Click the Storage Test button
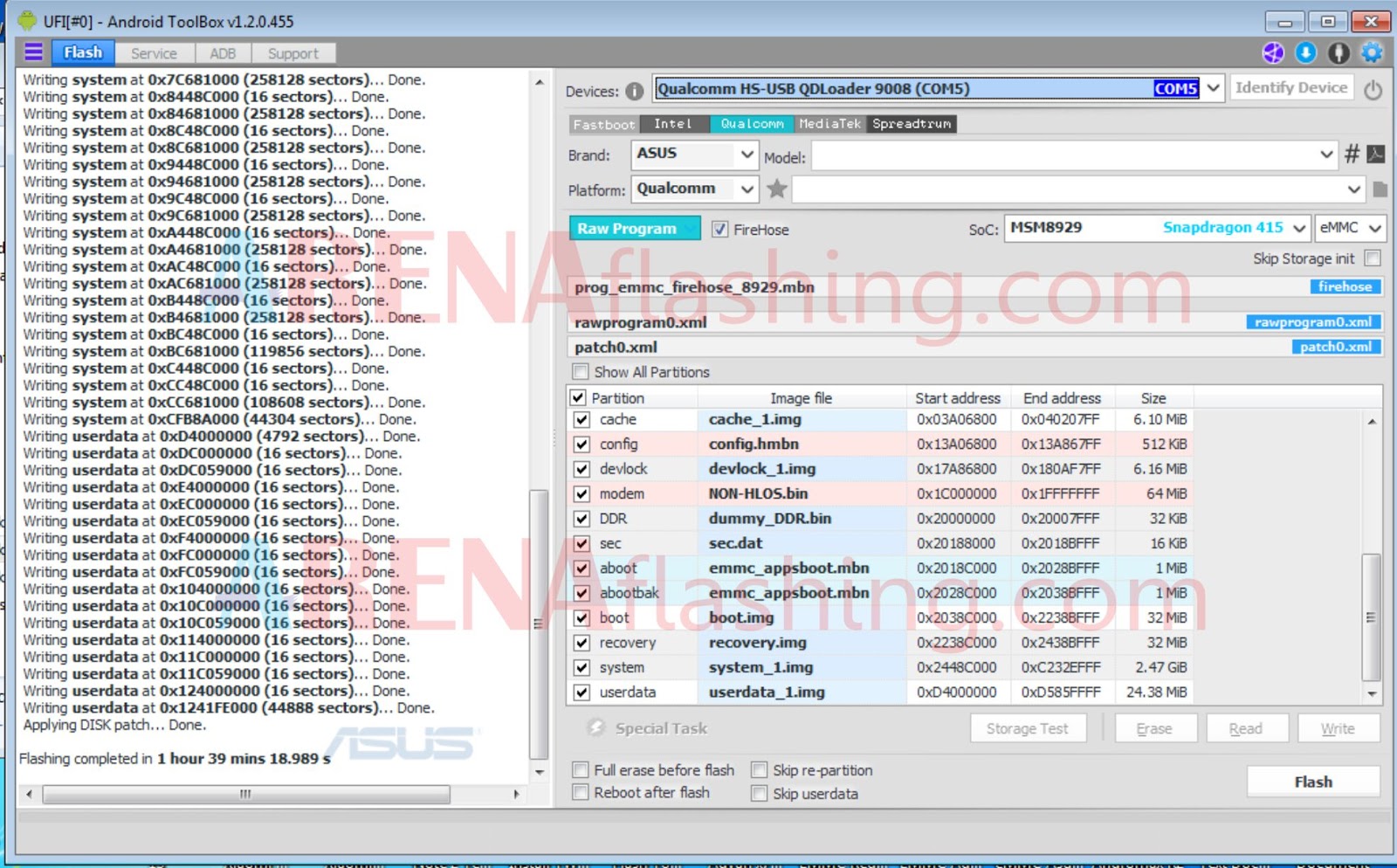Viewport: 1397px width, 868px height. tap(1028, 728)
